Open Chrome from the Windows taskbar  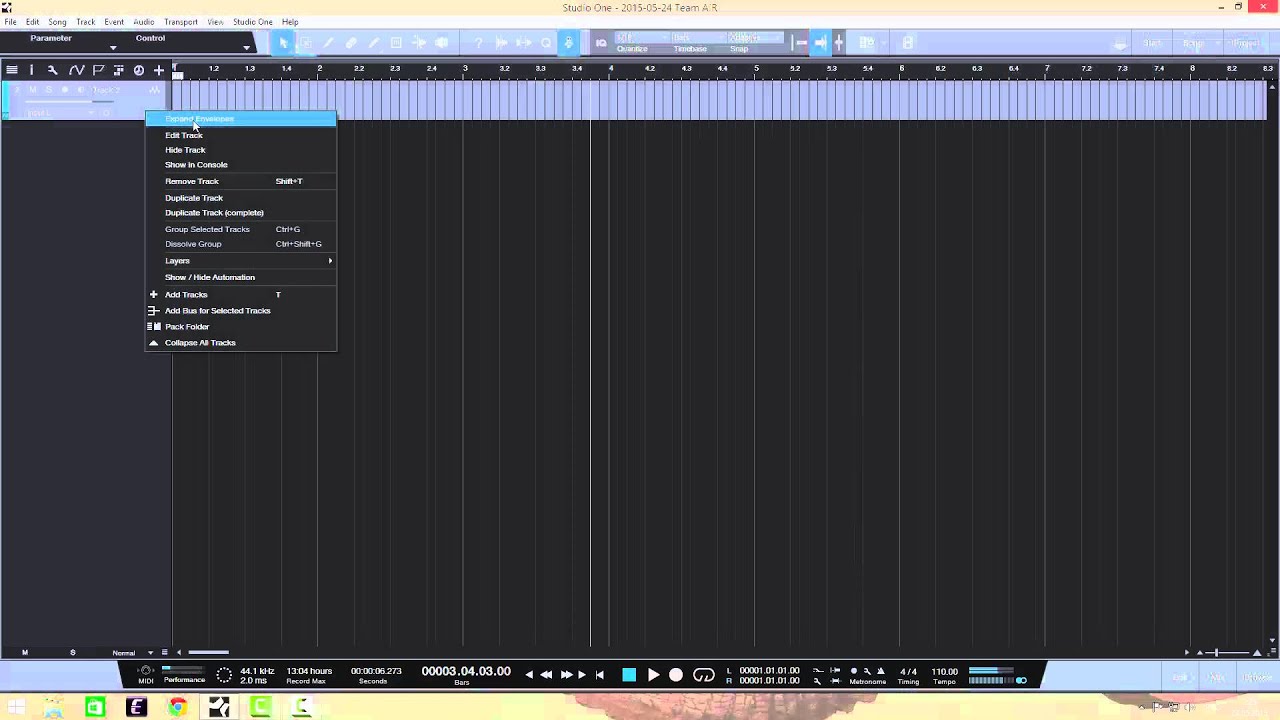coord(177,708)
